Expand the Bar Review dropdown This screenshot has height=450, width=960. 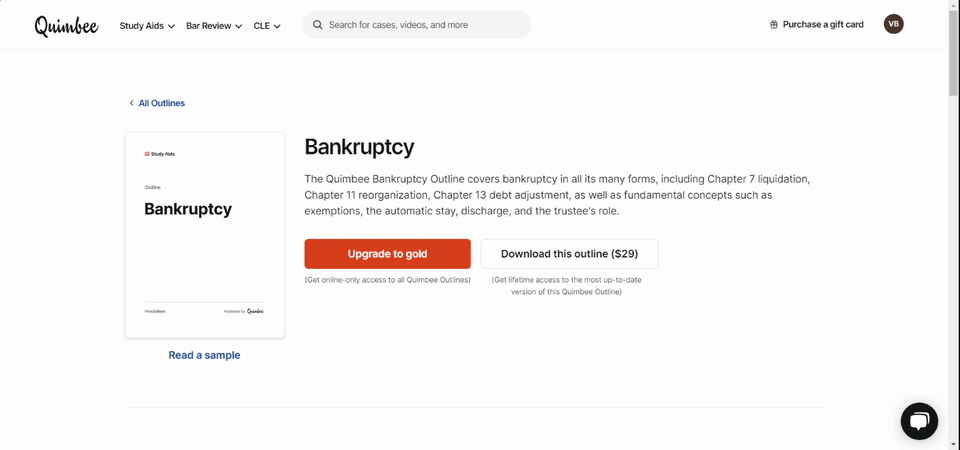click(x=214, y=26)
